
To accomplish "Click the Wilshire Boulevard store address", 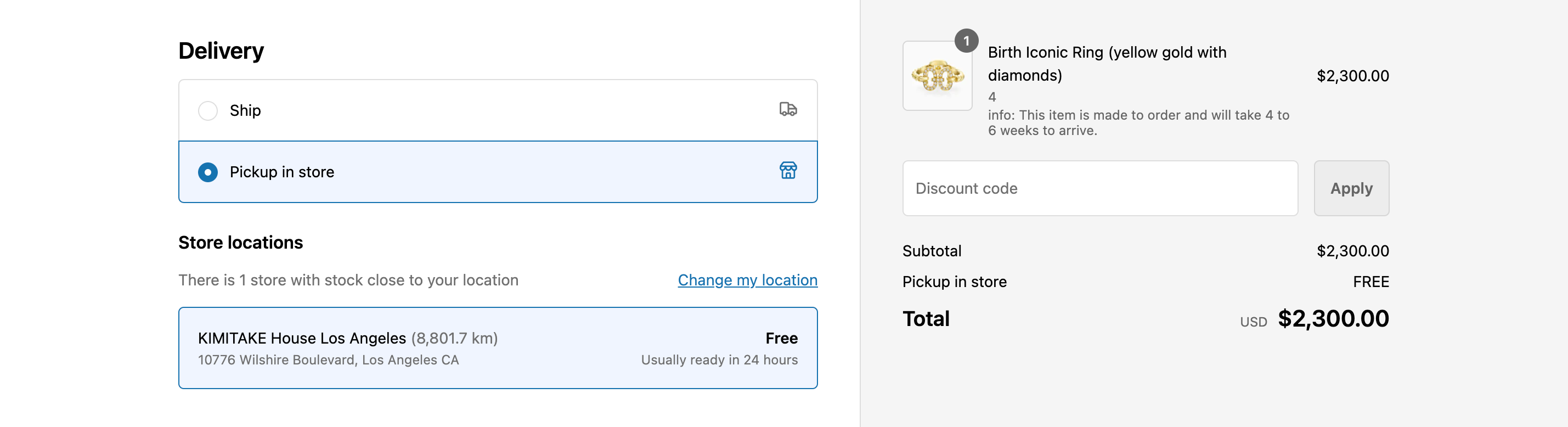I will [x=328, y=360].
